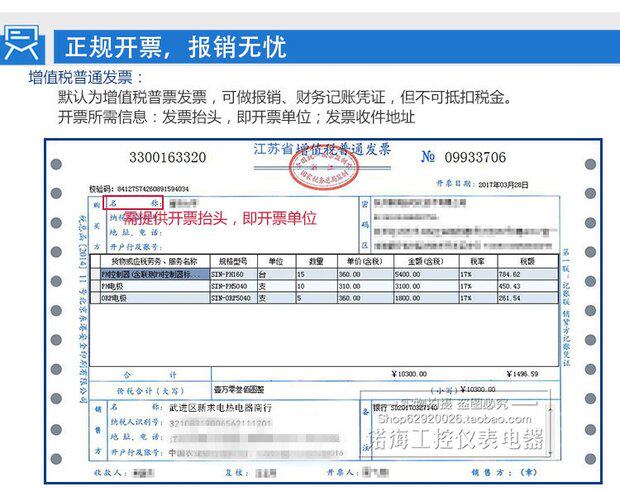
Task: Click the amount in words "壹万零叁佰圆整"
Action: pos(239,390)
